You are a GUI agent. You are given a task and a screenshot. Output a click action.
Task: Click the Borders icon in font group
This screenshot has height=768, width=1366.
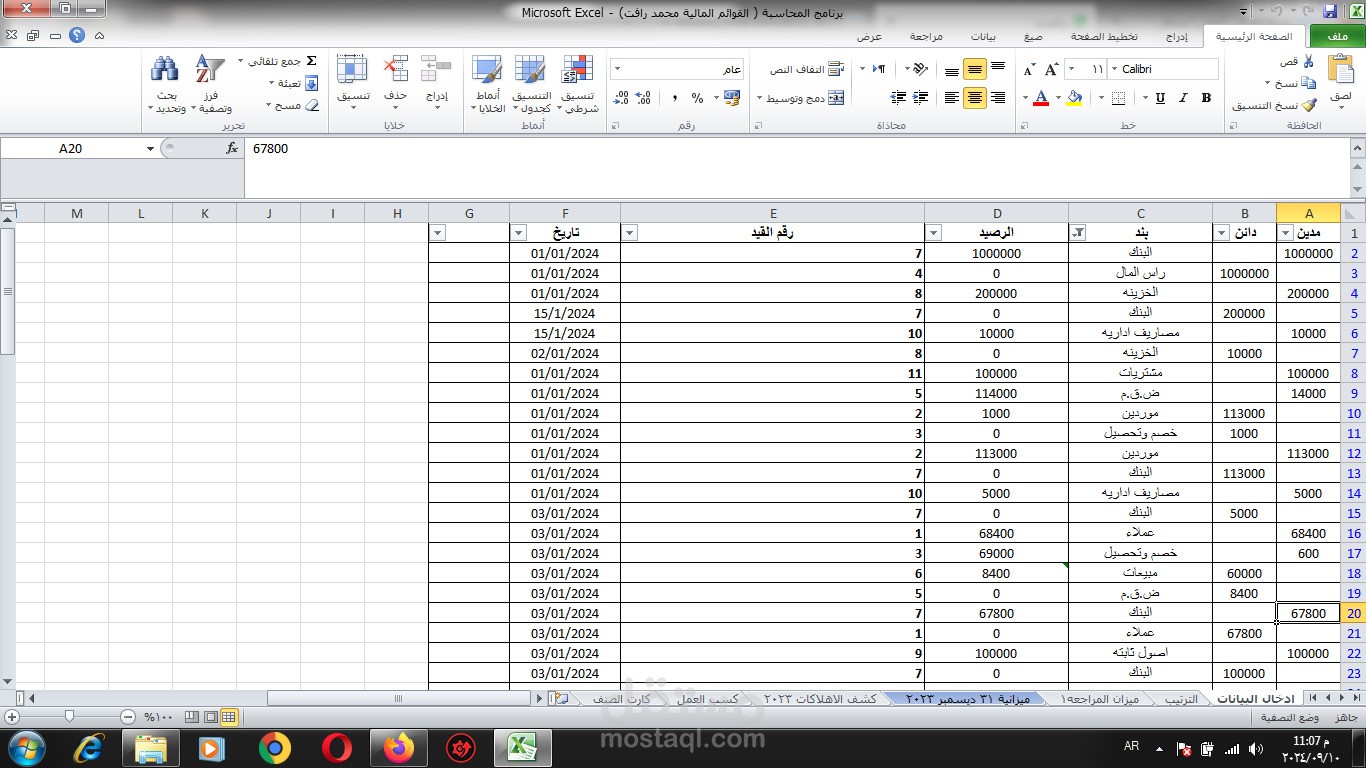pyautogui.click(x=1118, y=98)
